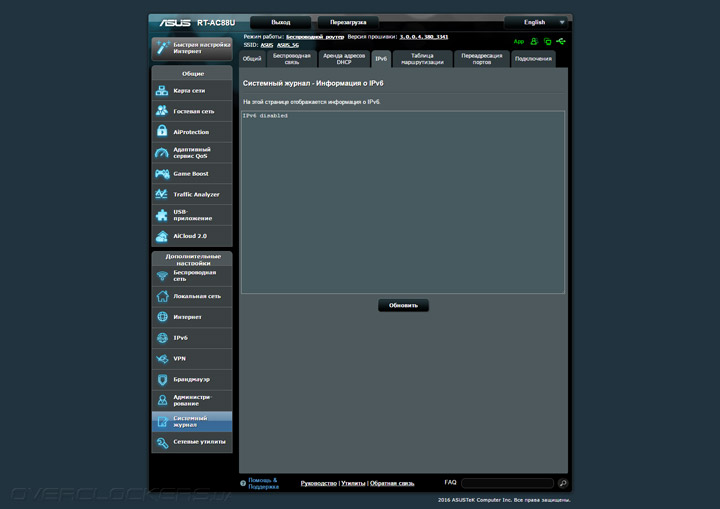
Task: Switch to the Беспроводная связь tab
Action: click(292, 59)
